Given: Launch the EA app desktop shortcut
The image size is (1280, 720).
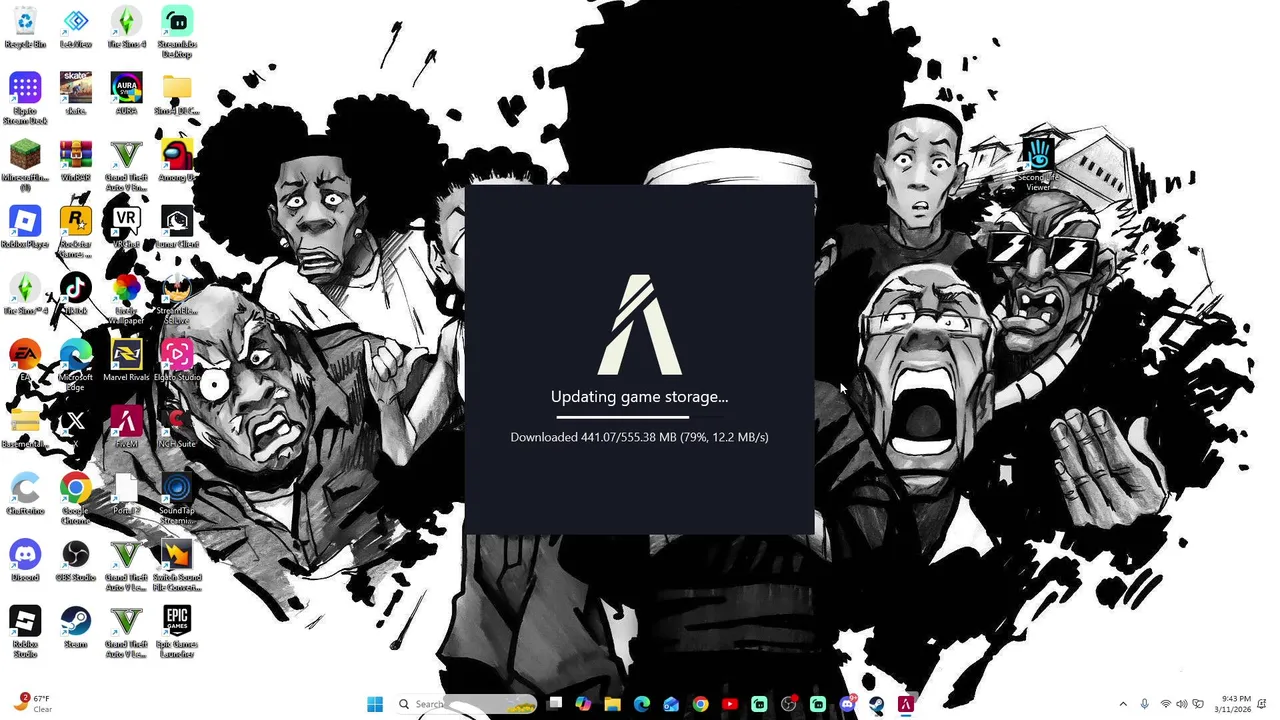Looking at the screenshot, I should [25, 360].
